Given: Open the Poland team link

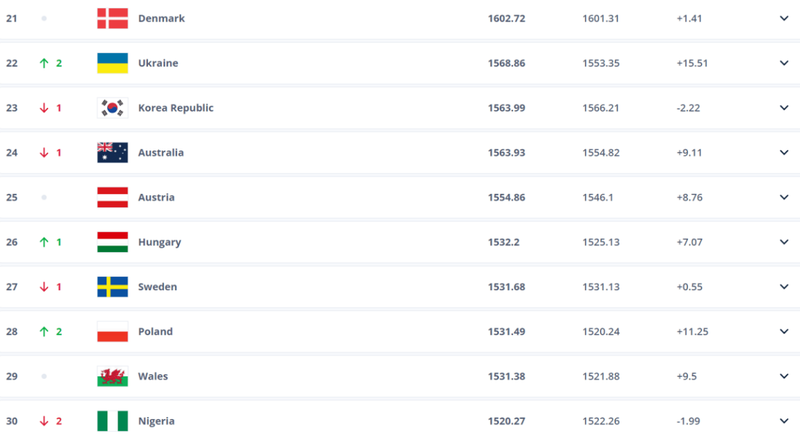Looking at the screenshot, I should point(155,331).
